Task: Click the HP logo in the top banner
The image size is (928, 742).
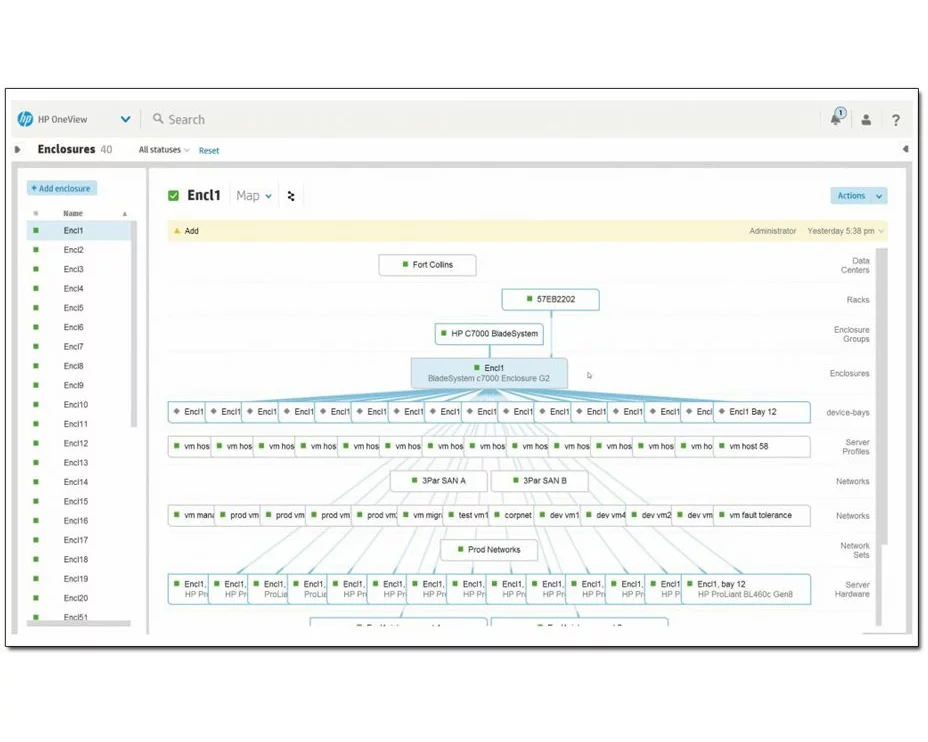Action: 23,118
